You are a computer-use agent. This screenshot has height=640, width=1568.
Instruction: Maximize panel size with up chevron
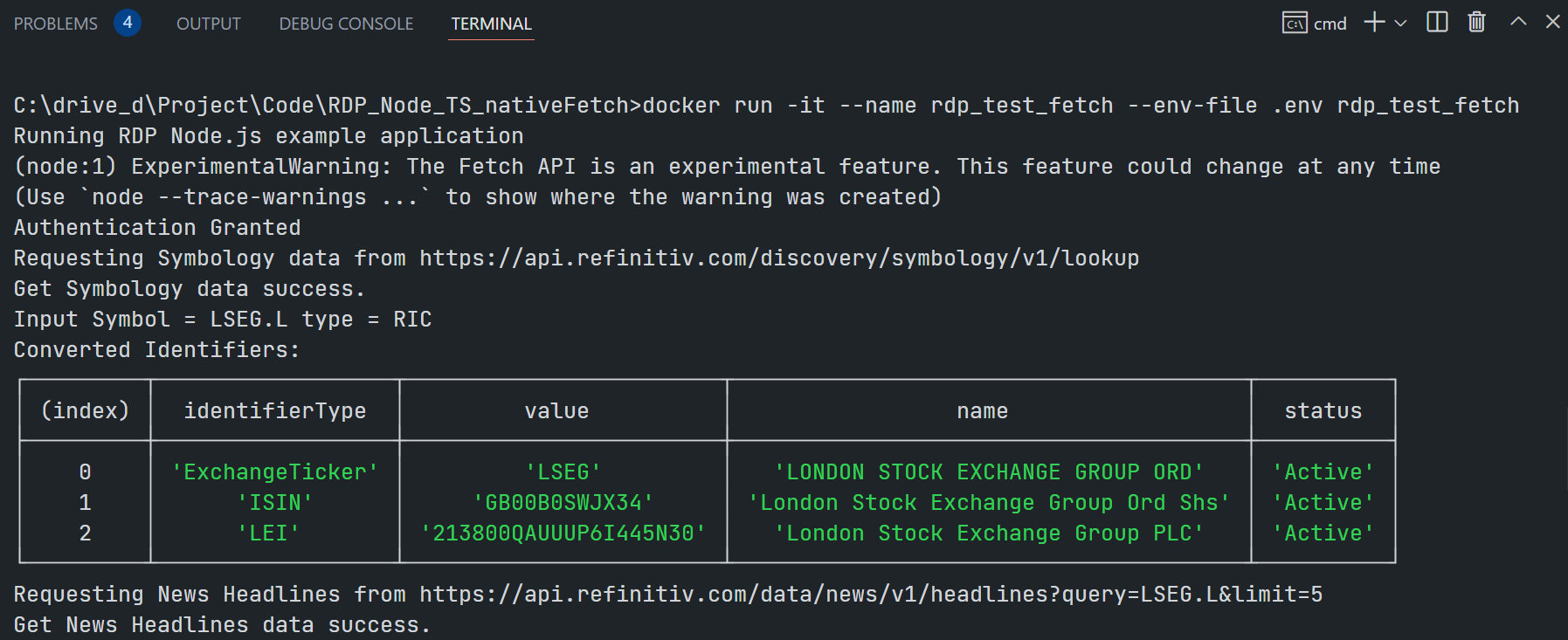click(x=1518, y=22)
